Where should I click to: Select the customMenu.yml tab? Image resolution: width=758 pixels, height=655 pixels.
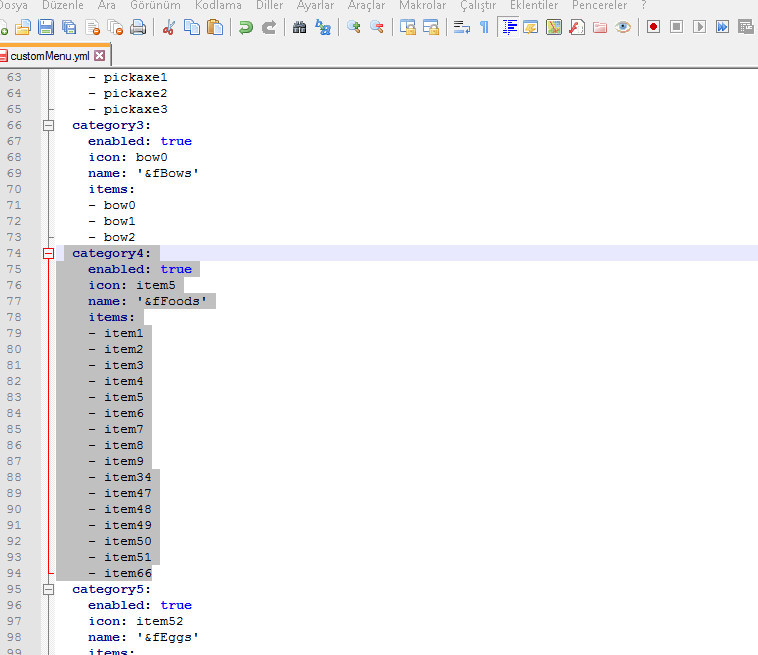[x=50, y=56]
